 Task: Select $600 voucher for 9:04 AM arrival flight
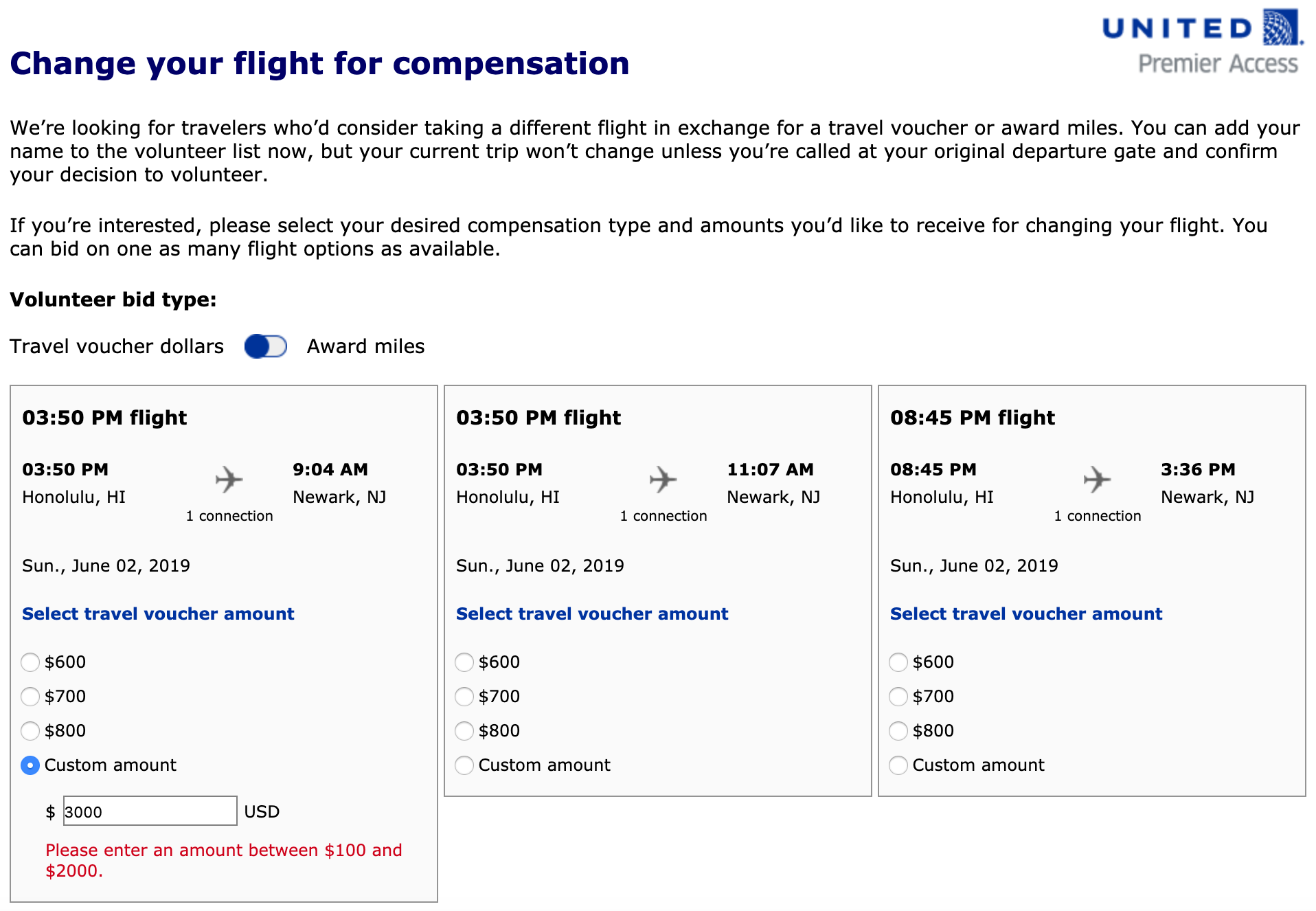tap(30, 662)
